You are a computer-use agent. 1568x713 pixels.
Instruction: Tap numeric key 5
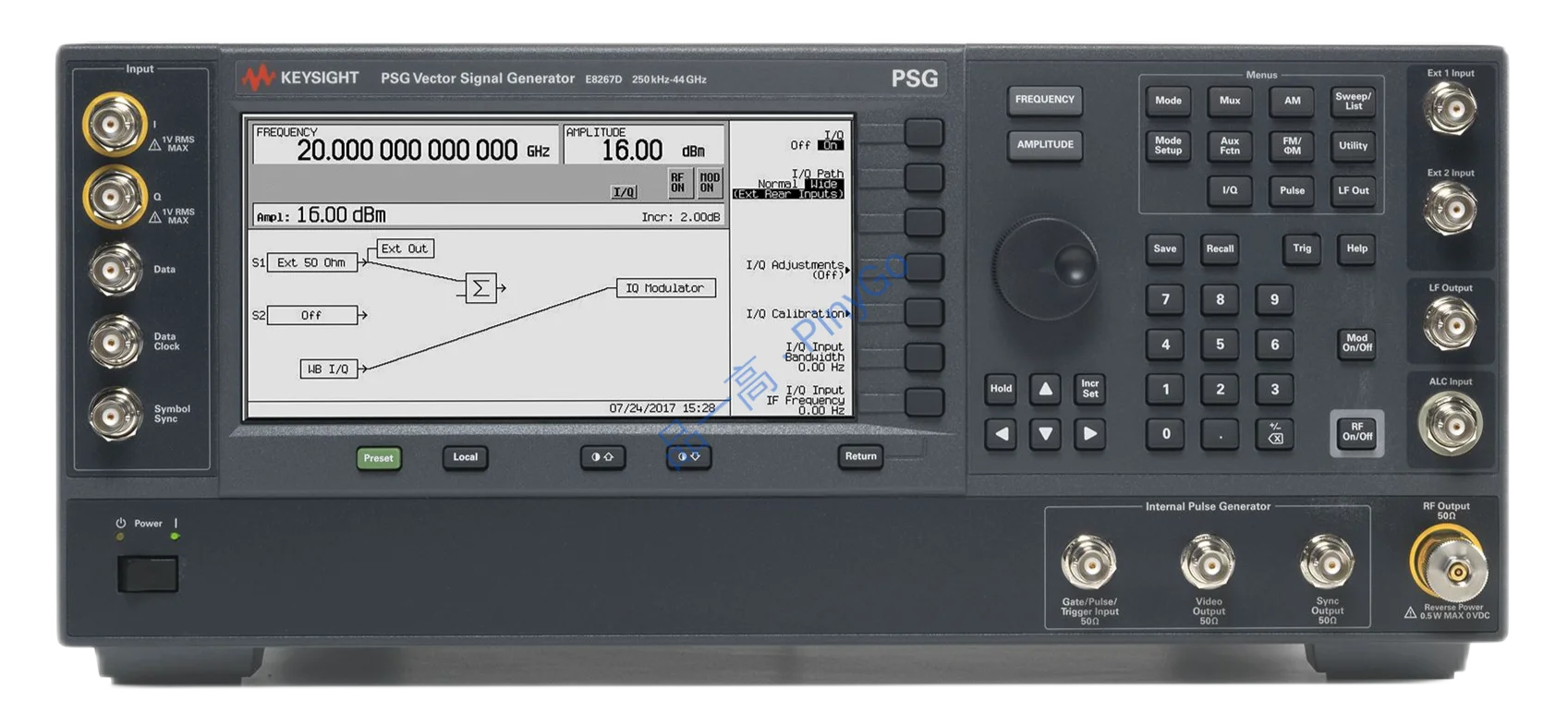coord(1220,344)
